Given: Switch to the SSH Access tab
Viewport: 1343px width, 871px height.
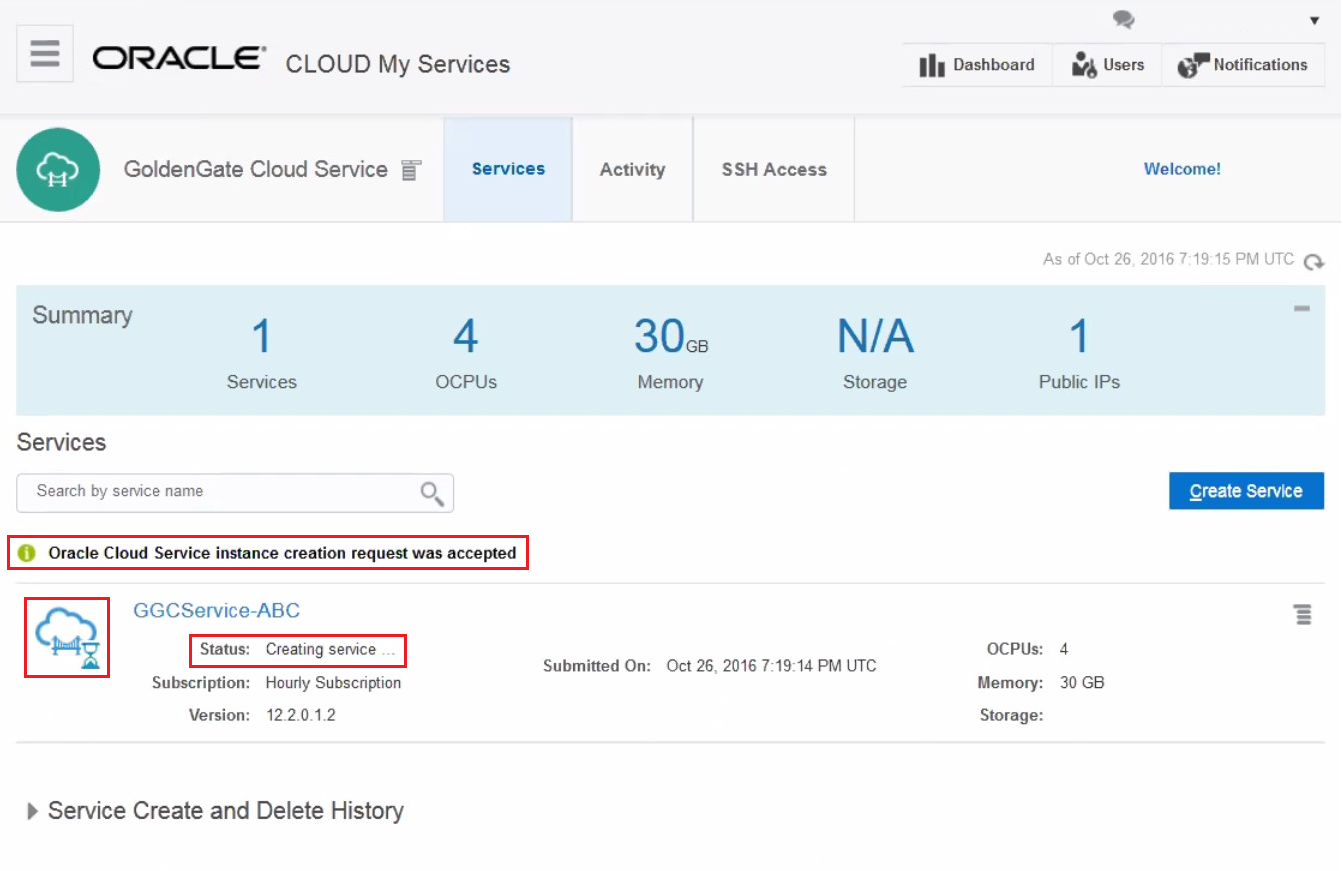Looking at the screenshot, I should [774, 170].
